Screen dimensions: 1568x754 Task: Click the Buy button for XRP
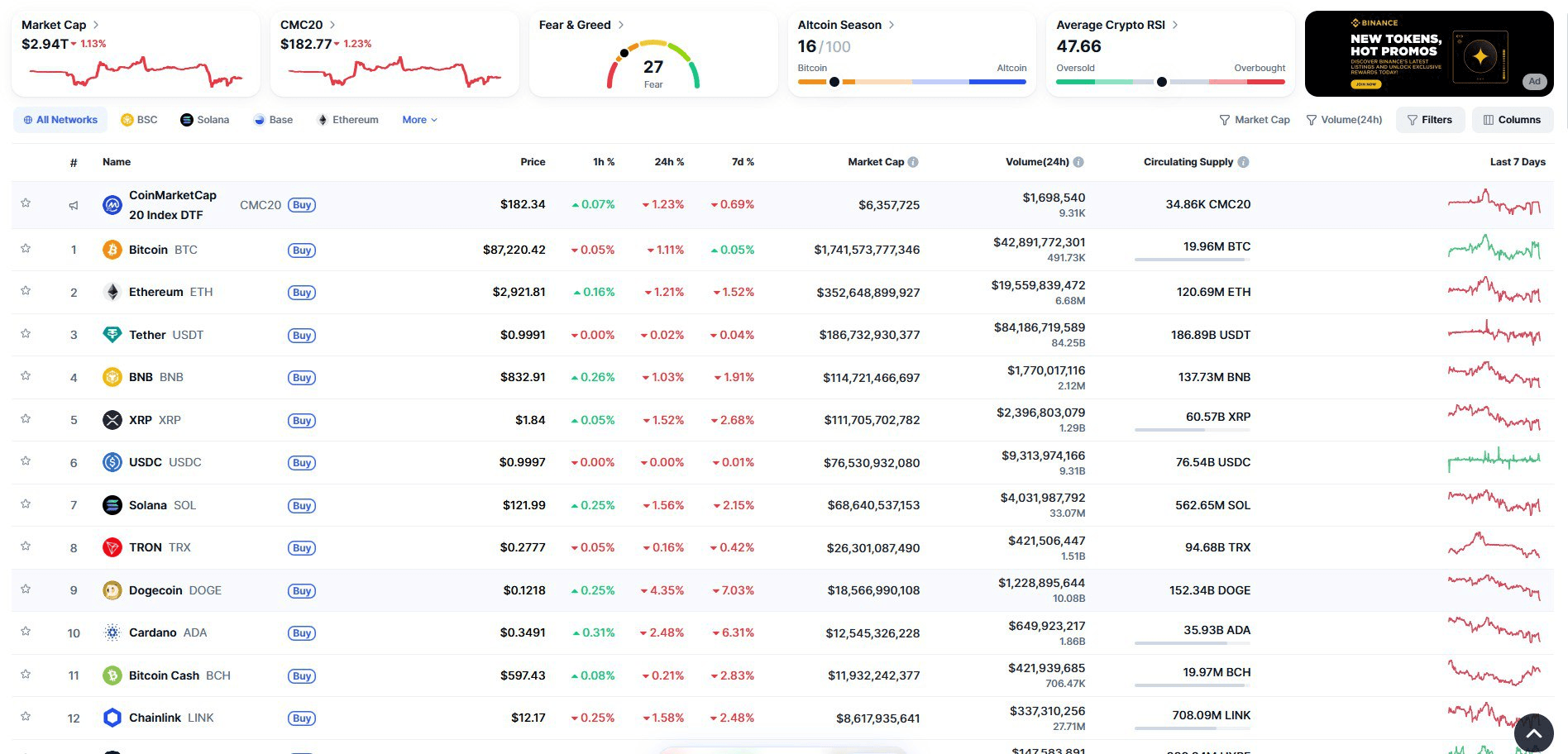pos(302,420)
